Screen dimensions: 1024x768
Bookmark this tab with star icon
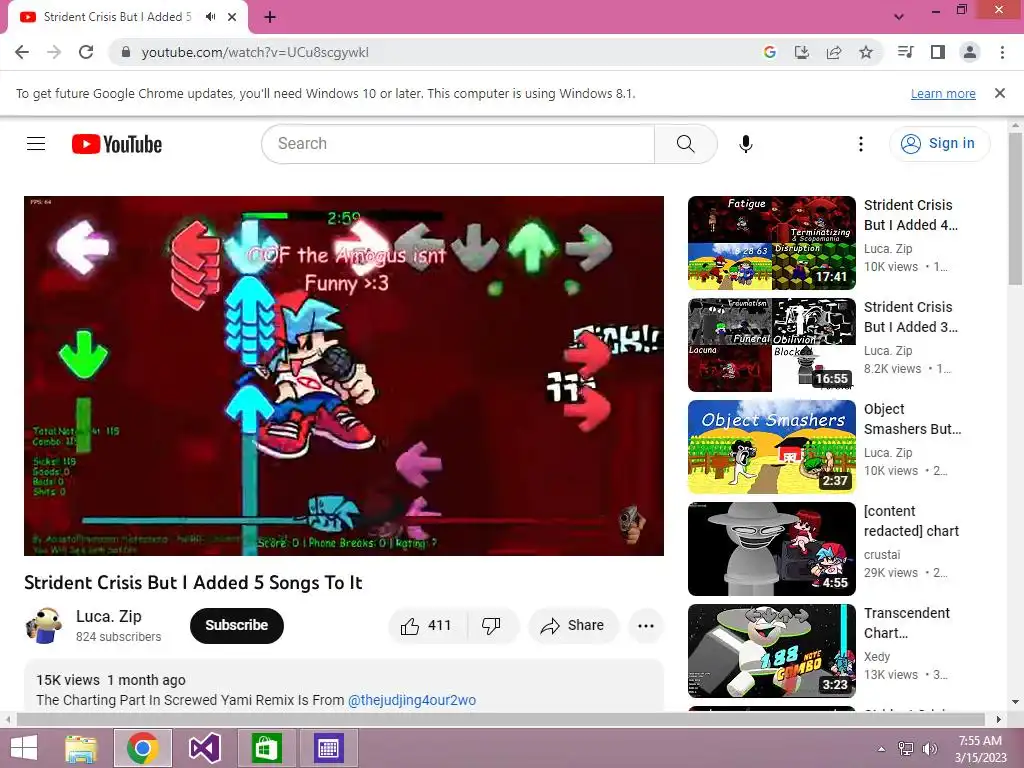click(866, 52)
